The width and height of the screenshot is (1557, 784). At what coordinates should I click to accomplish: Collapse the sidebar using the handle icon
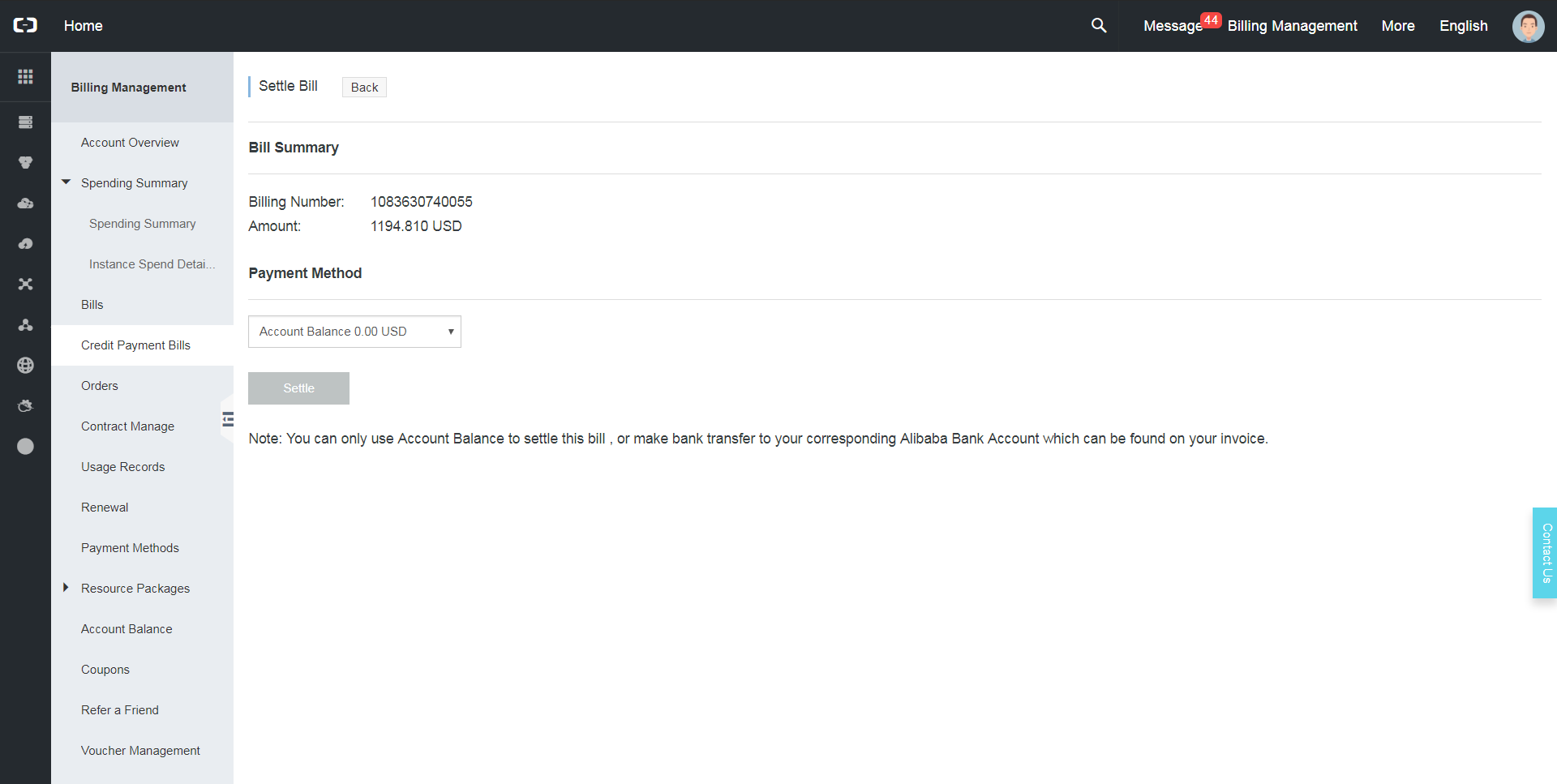(228, 419)
